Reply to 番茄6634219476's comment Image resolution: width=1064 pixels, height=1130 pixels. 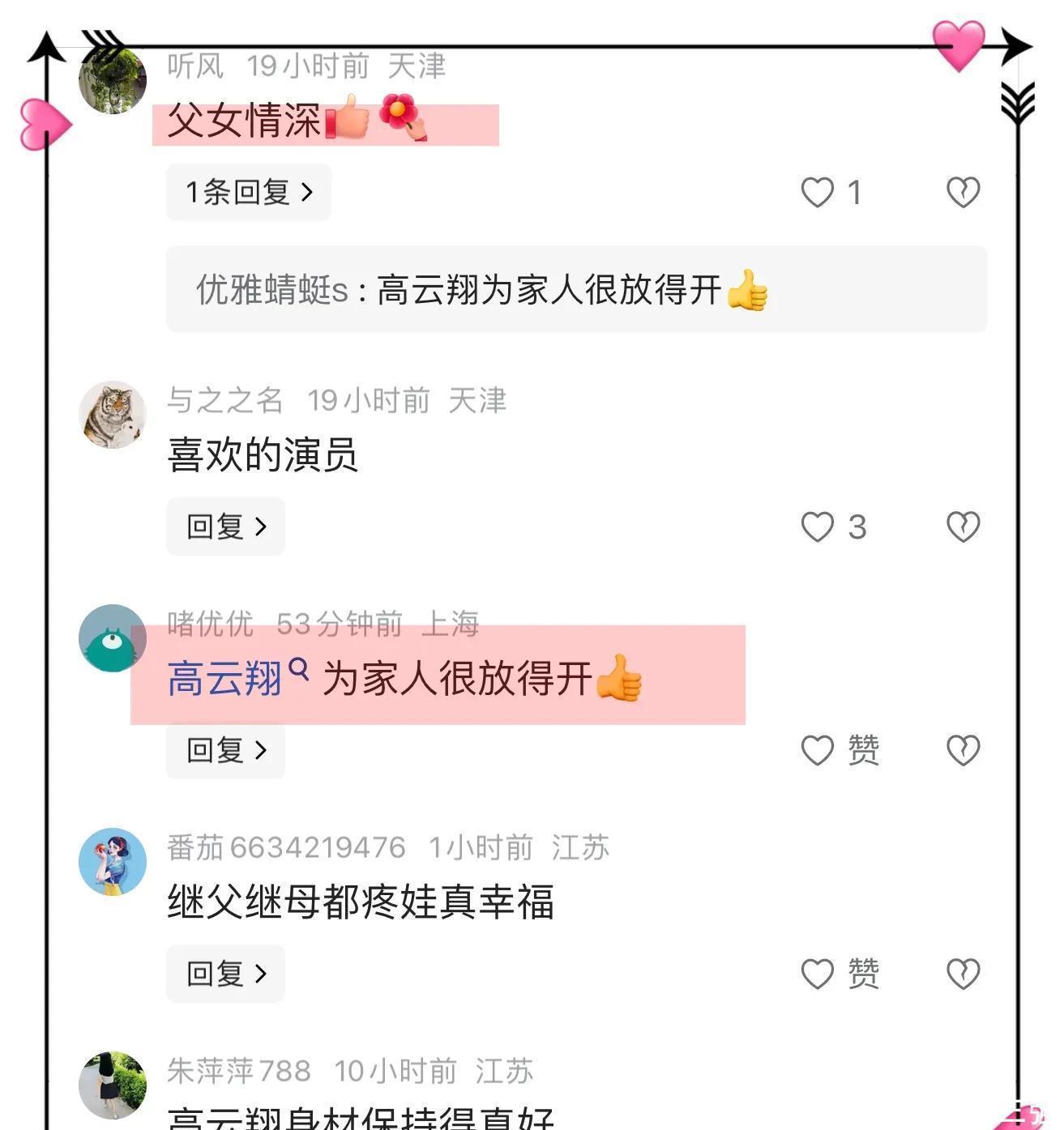[x=225, y=974]
